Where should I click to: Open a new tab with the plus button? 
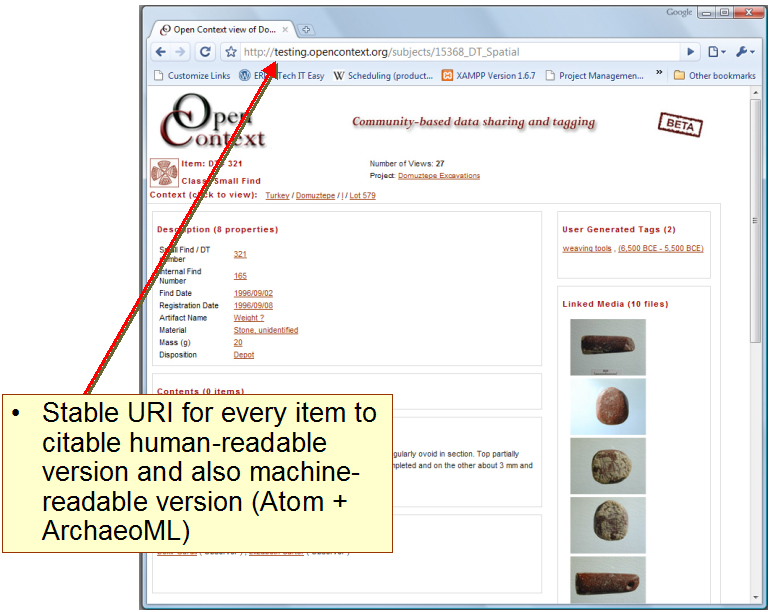(306, 30)
